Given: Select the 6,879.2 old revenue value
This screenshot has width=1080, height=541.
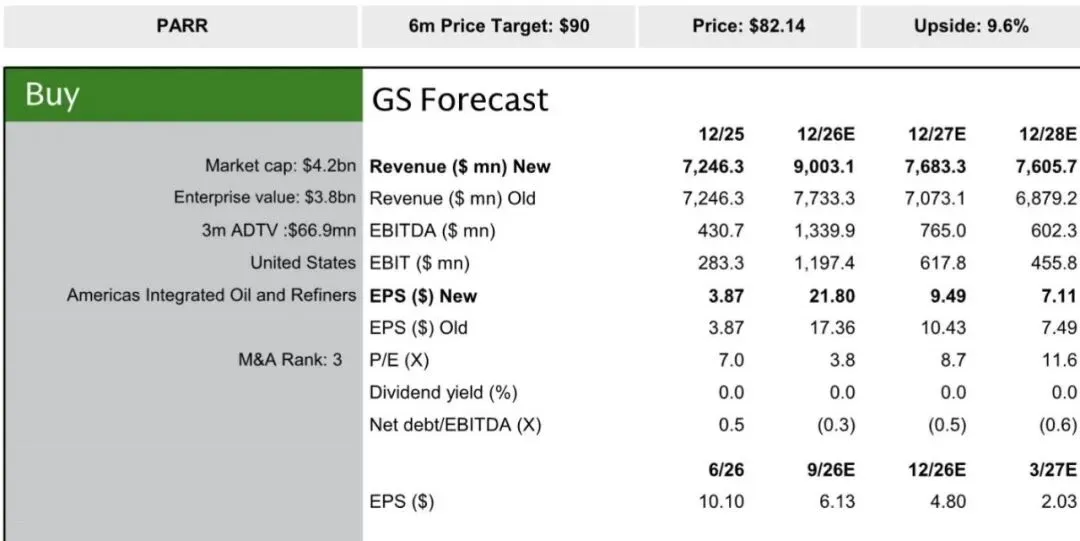Looking at the screenshot, I should tap(1046, 198).
